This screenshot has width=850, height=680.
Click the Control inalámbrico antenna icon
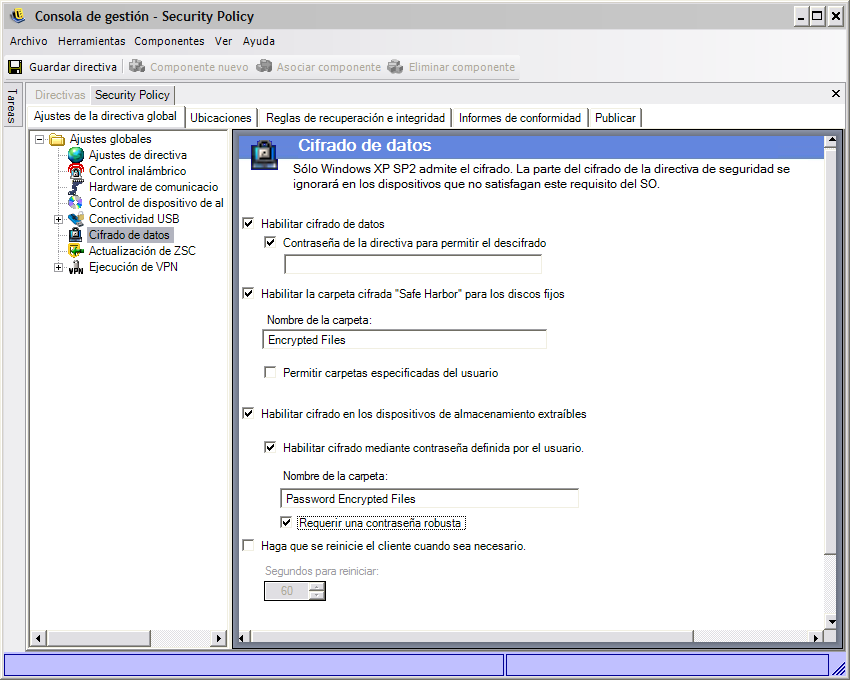click(76, 171)
